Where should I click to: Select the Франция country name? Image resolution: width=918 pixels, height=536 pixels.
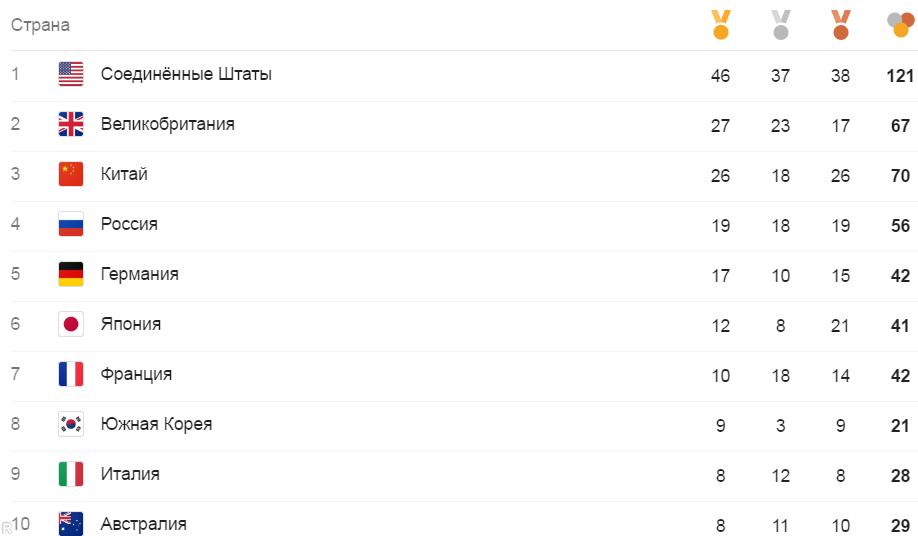click(136, 374)
